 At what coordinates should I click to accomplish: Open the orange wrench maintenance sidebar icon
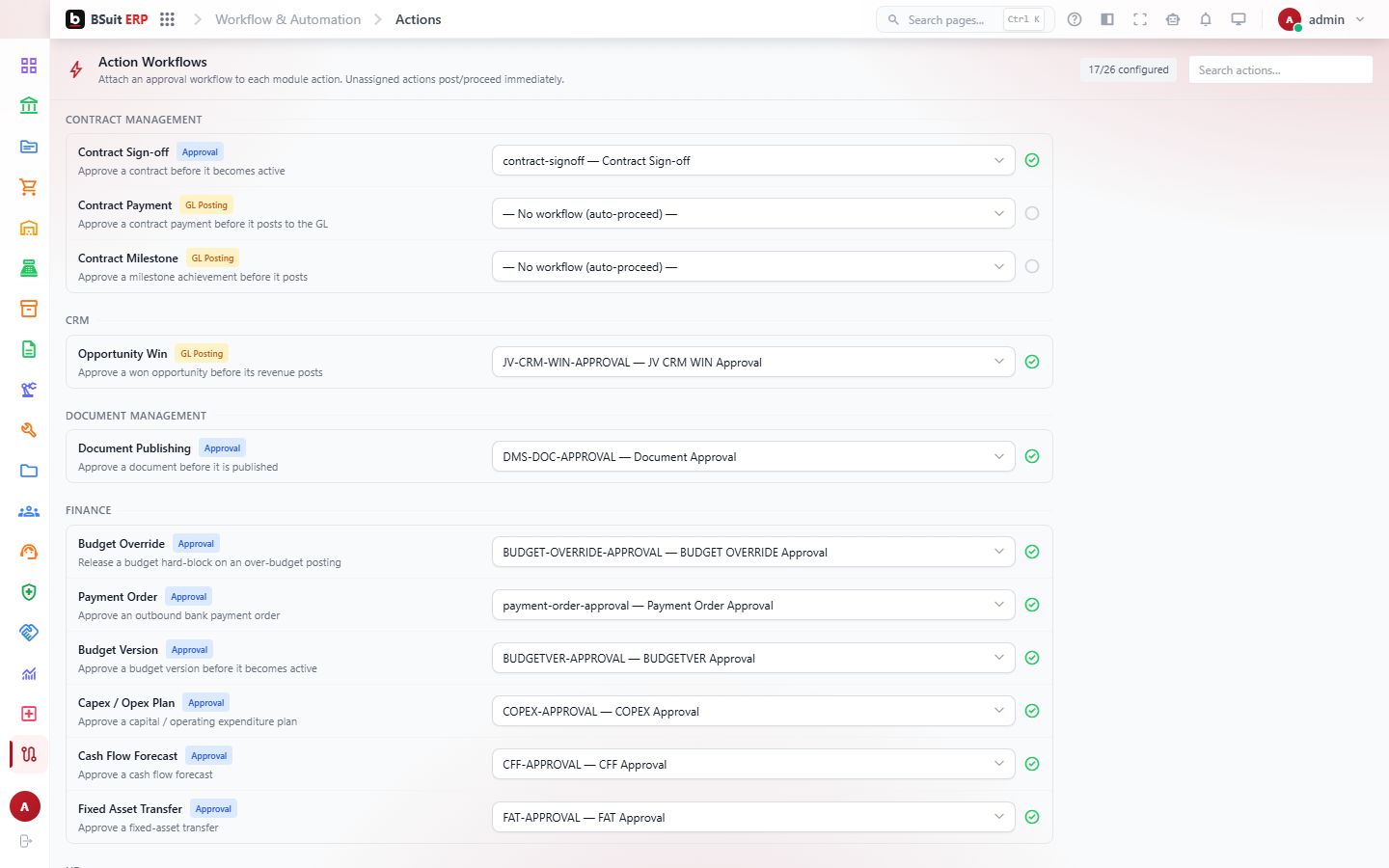point(29,430)
